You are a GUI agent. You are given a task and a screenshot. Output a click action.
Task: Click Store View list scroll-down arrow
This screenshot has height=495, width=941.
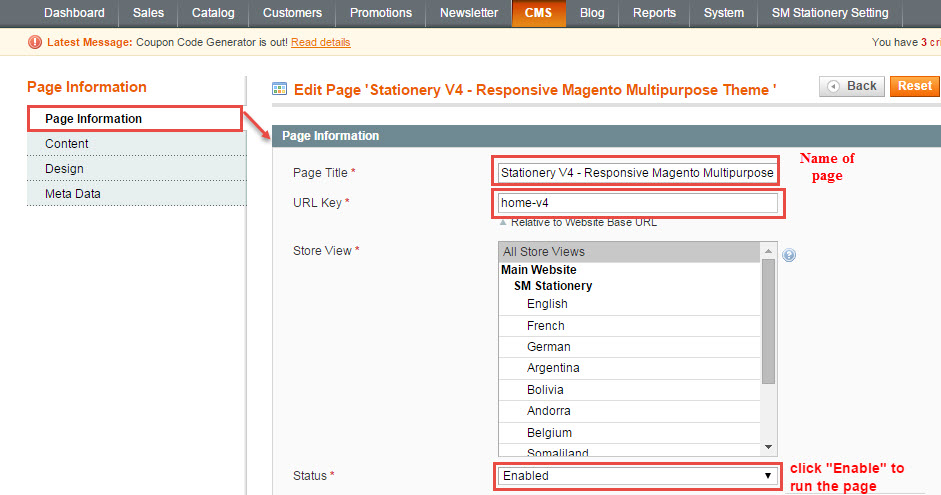[x=768, y=448]
